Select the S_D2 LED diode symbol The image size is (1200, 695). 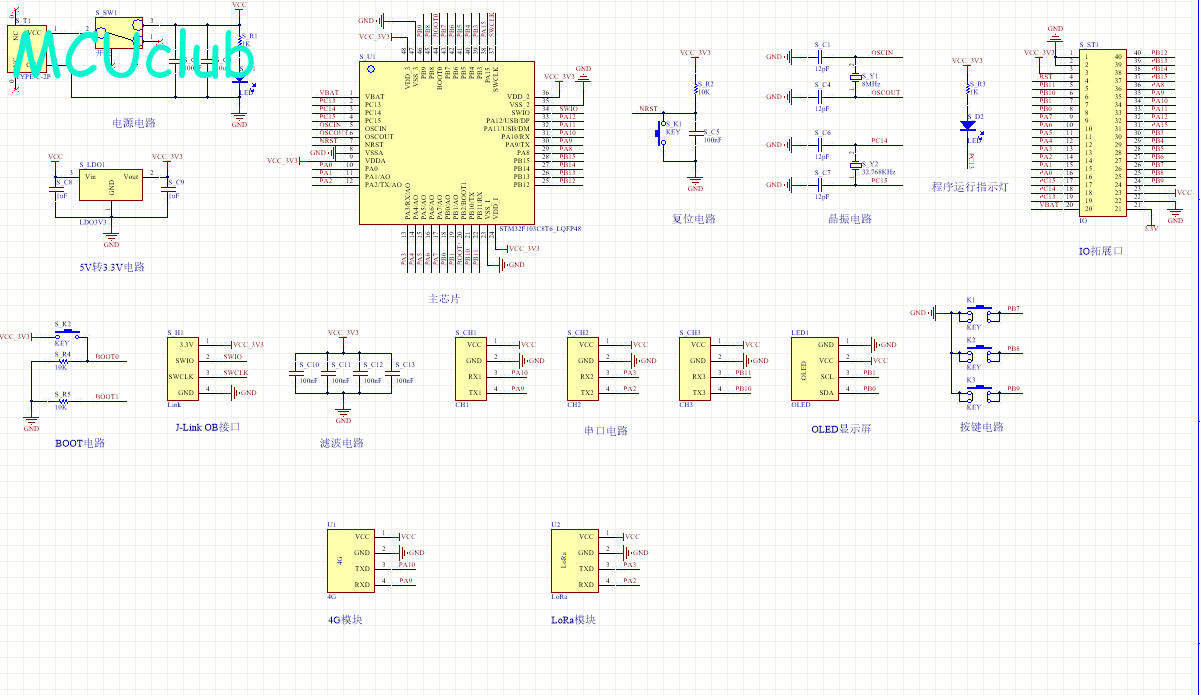(968, 126)
